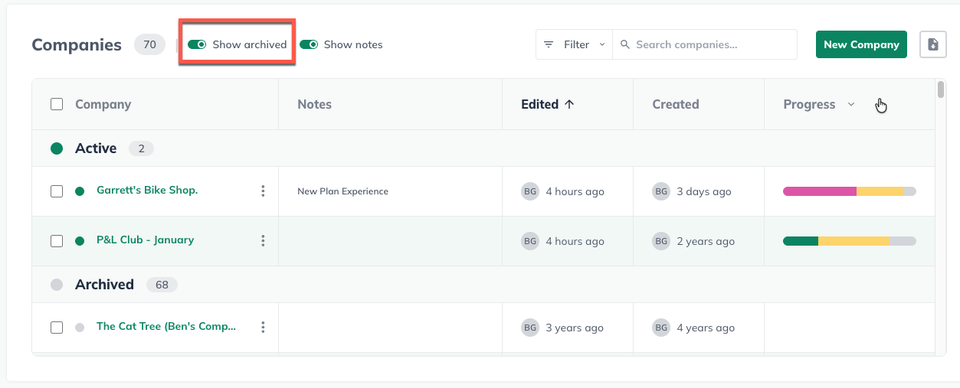Click green status dot beside Garrett's Bike Shop
Viewport: 960px width, 388px height.
80,192
